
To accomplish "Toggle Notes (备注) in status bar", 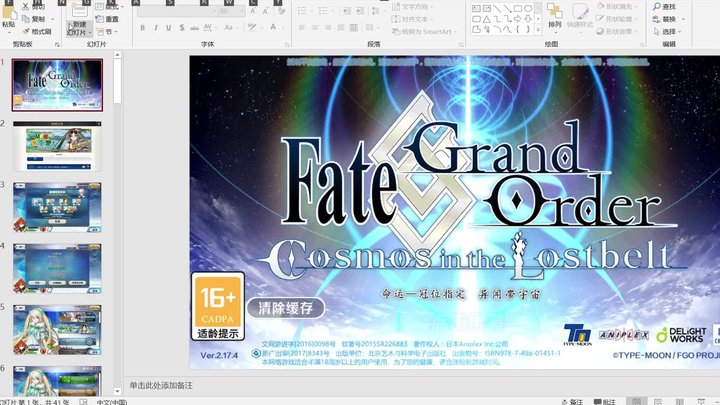I will click(572, 402).
